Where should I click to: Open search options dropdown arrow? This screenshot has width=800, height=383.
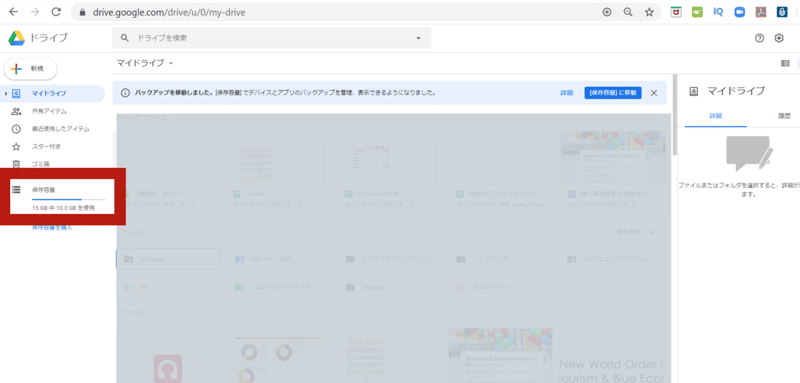418,38
